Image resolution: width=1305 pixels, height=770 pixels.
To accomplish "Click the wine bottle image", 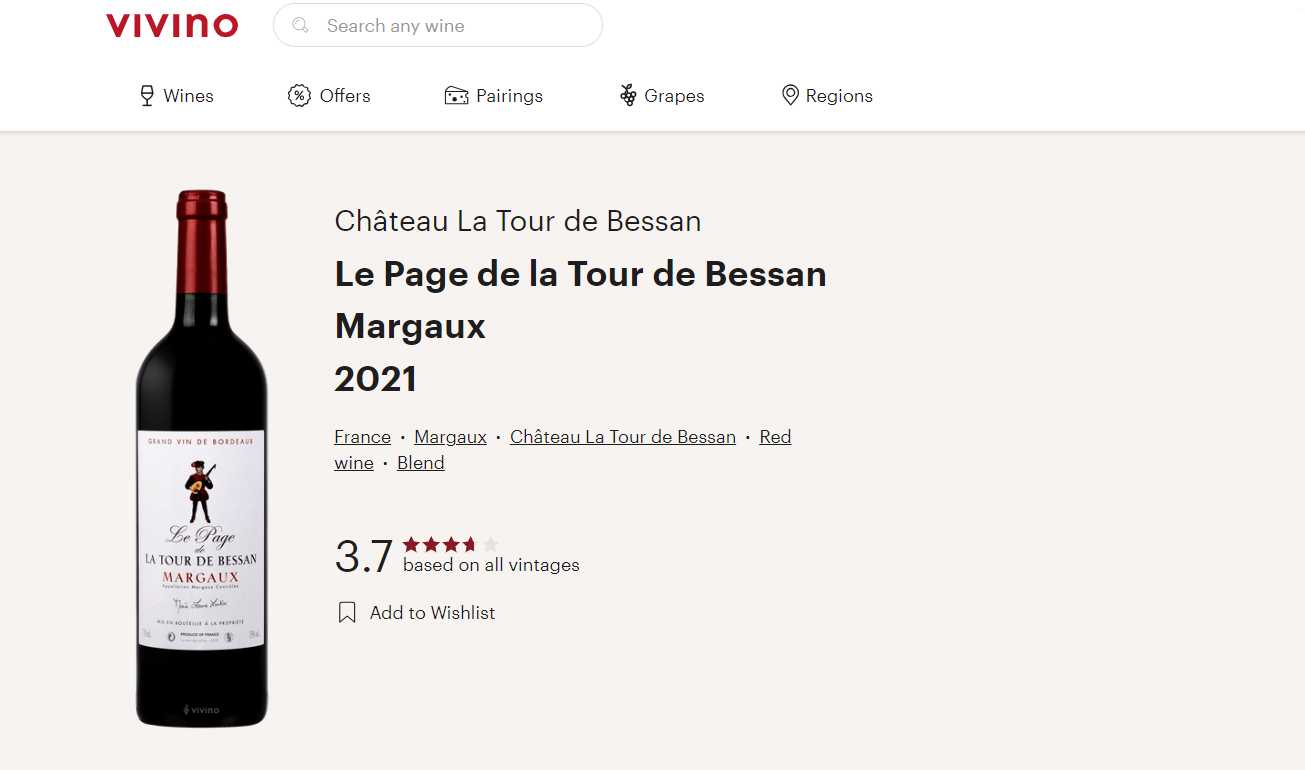I will [x=202, y=460].
